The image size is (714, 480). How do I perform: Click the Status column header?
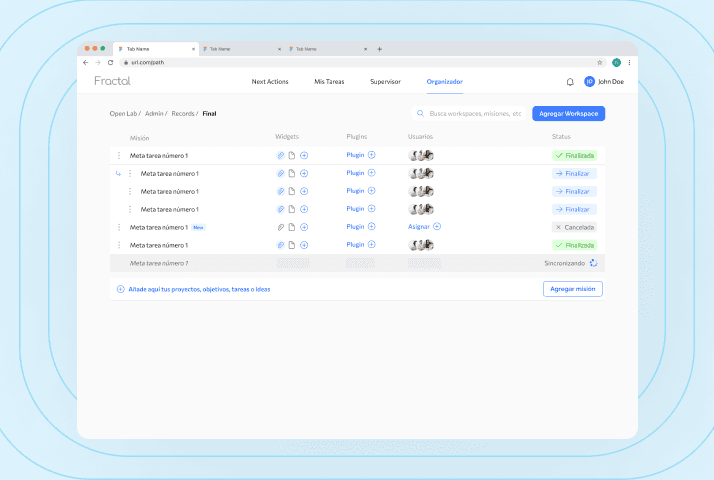tap(561, 137)
